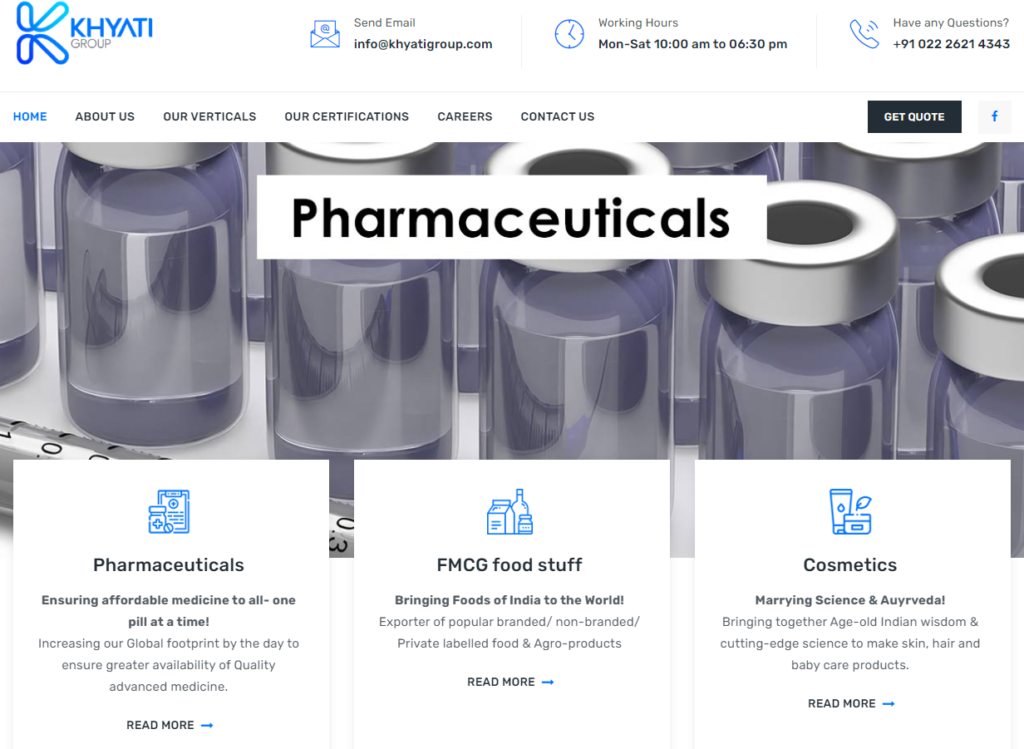Viewport: 1024px width, 749px height.
Task: Click the Pharmaceuticals hero banner title
Action: [511, 217]
